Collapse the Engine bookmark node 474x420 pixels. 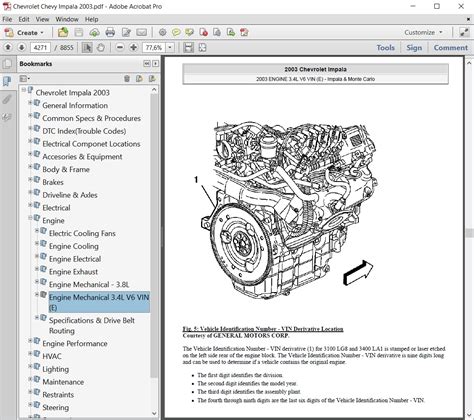30,218
